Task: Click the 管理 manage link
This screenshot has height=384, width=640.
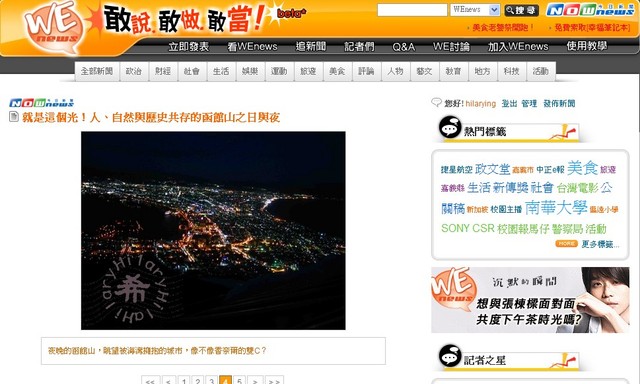Action: coord(529,103)
